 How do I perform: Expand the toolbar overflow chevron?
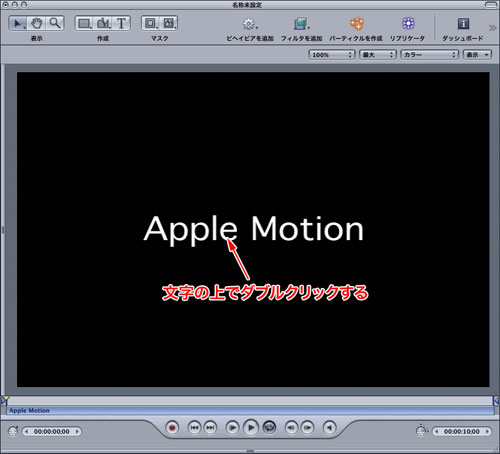pos(492,28)
